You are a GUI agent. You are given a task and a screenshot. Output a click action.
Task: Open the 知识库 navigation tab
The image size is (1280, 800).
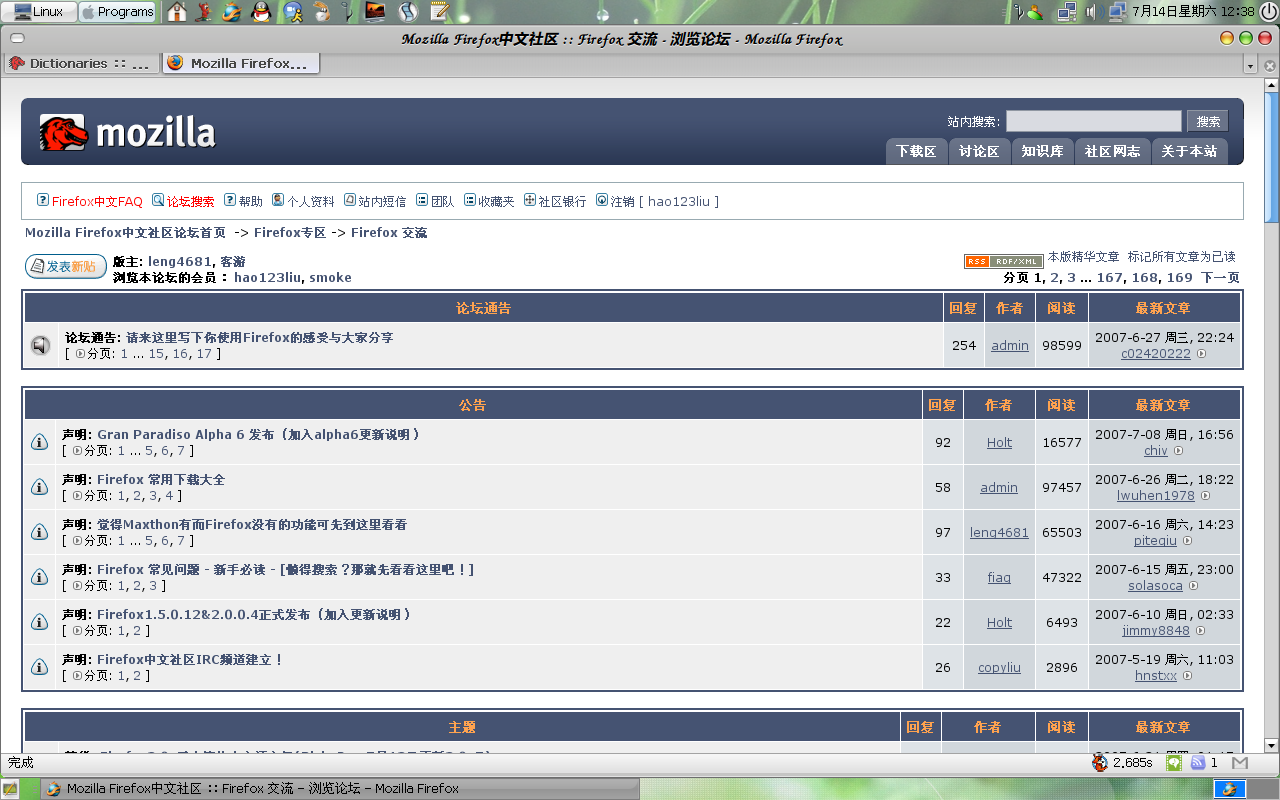(1042, 151)
